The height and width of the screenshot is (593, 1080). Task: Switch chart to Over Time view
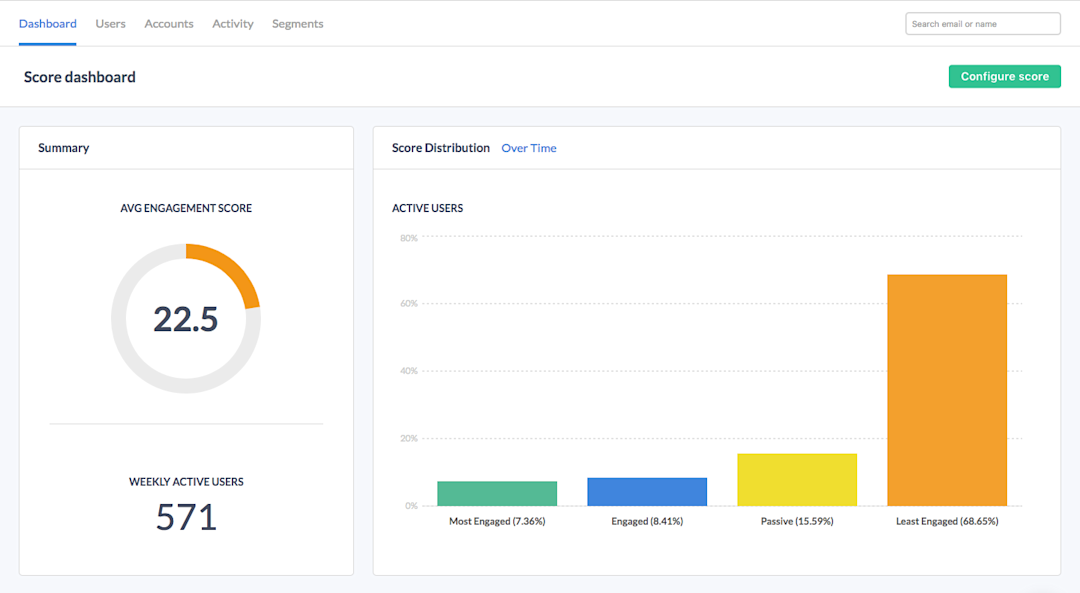coord(529,148)
